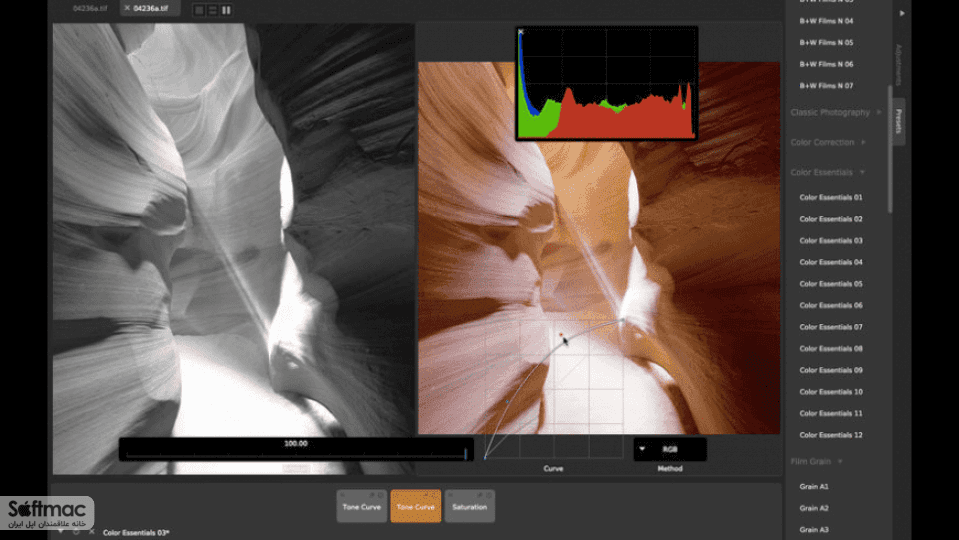
Task: Toggle the Saturation filter block
Action: click(470, 506)
